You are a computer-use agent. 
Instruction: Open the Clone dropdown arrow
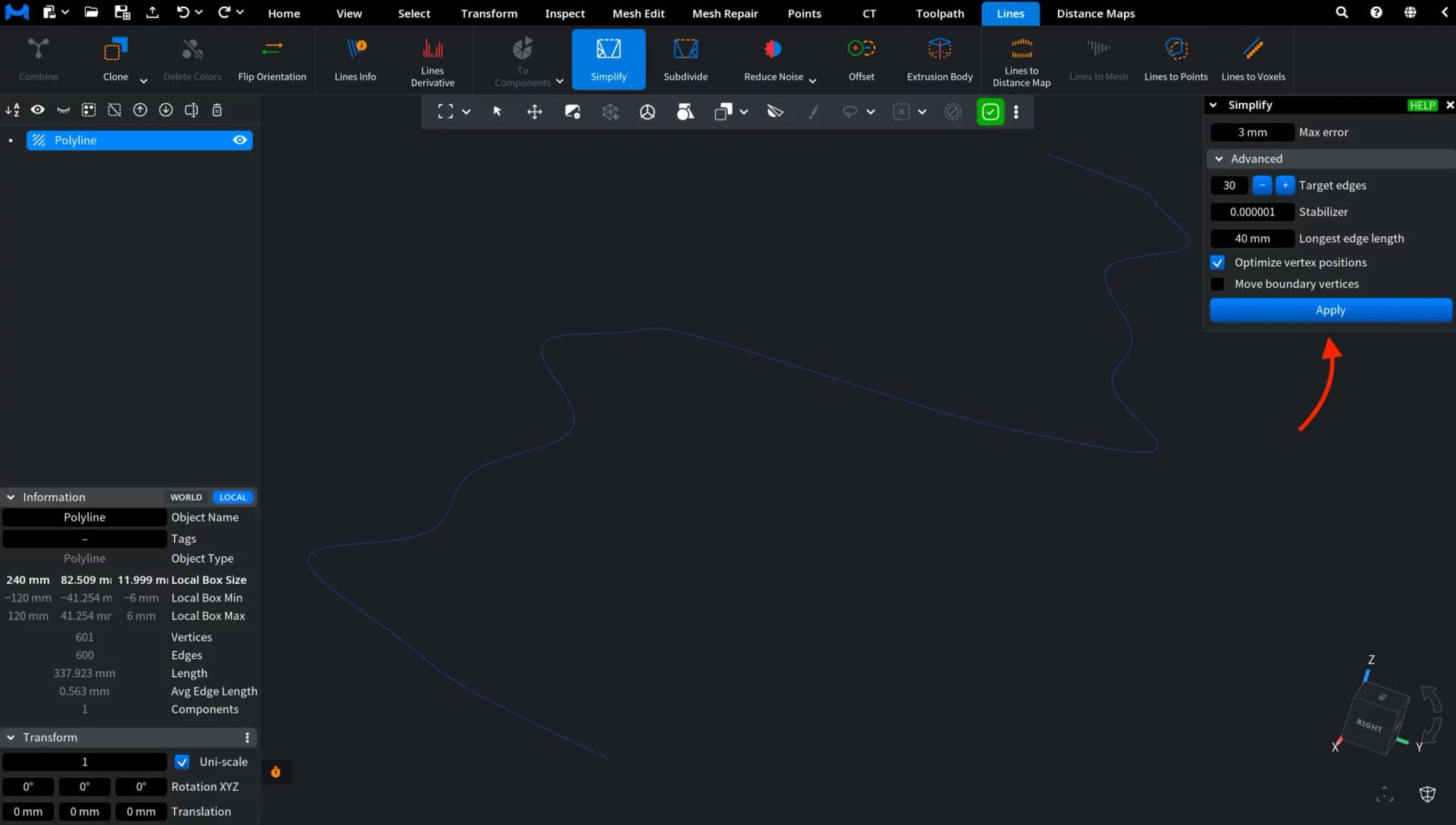point(143,80)
